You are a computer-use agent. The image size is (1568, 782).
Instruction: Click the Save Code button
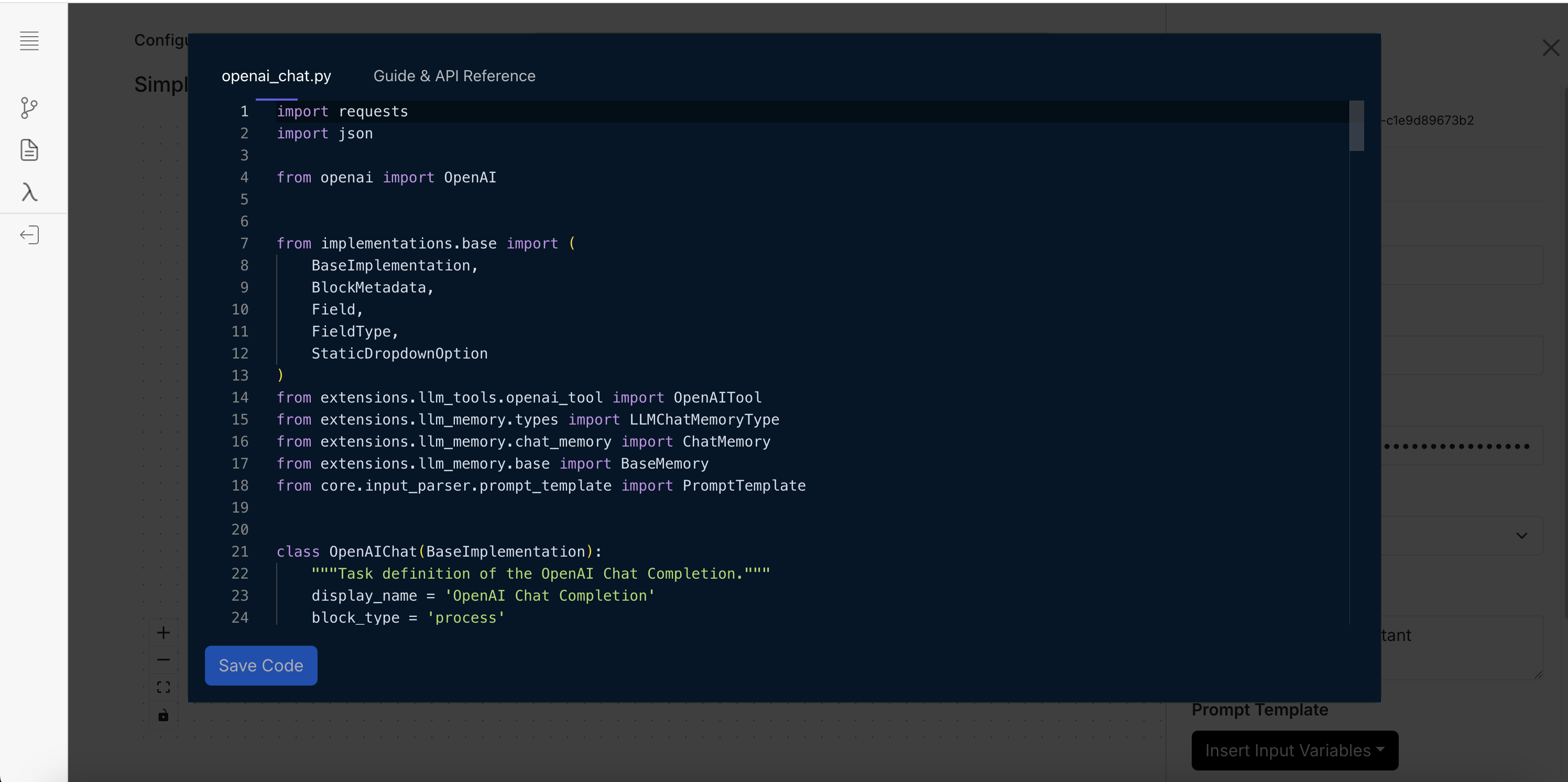click(x=260, y=665)
